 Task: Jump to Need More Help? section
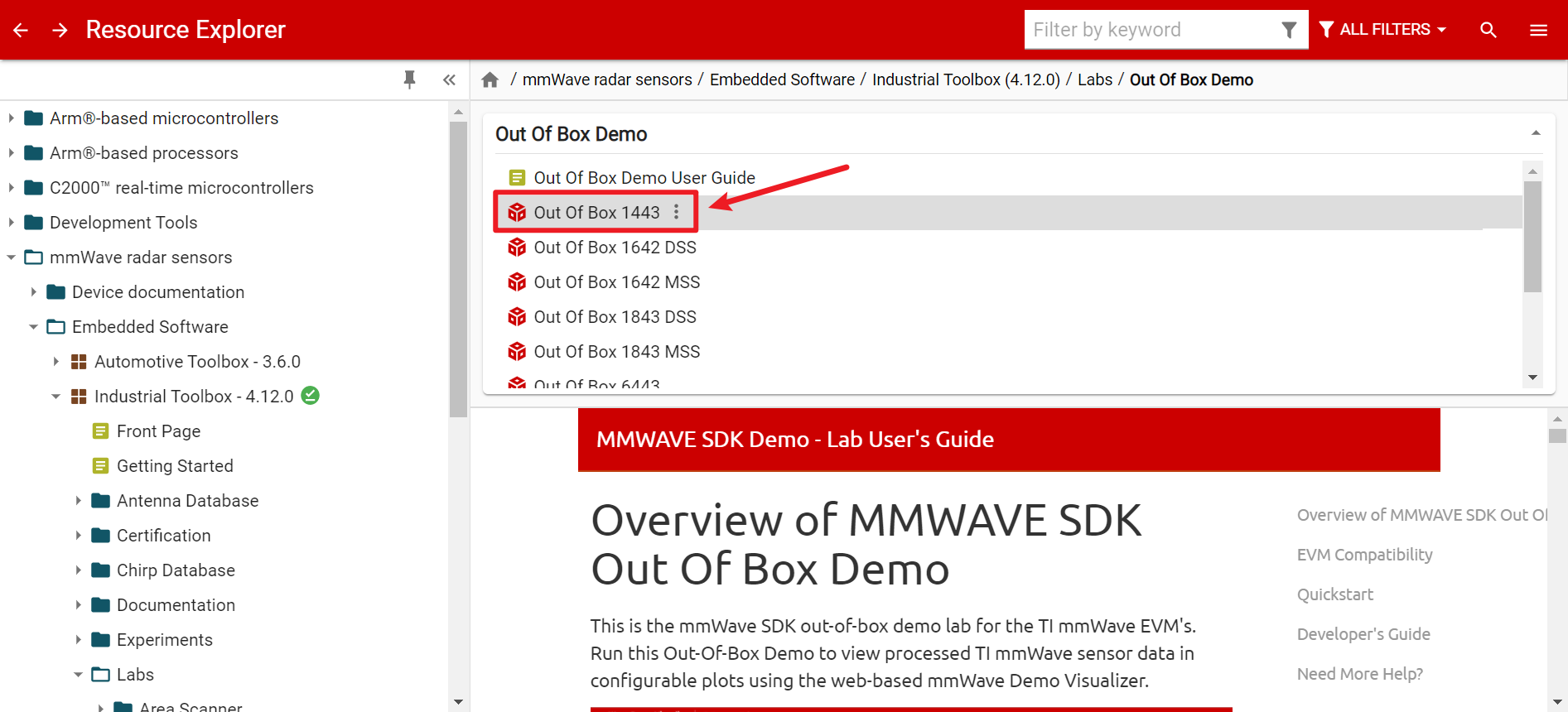point(1360,674)
